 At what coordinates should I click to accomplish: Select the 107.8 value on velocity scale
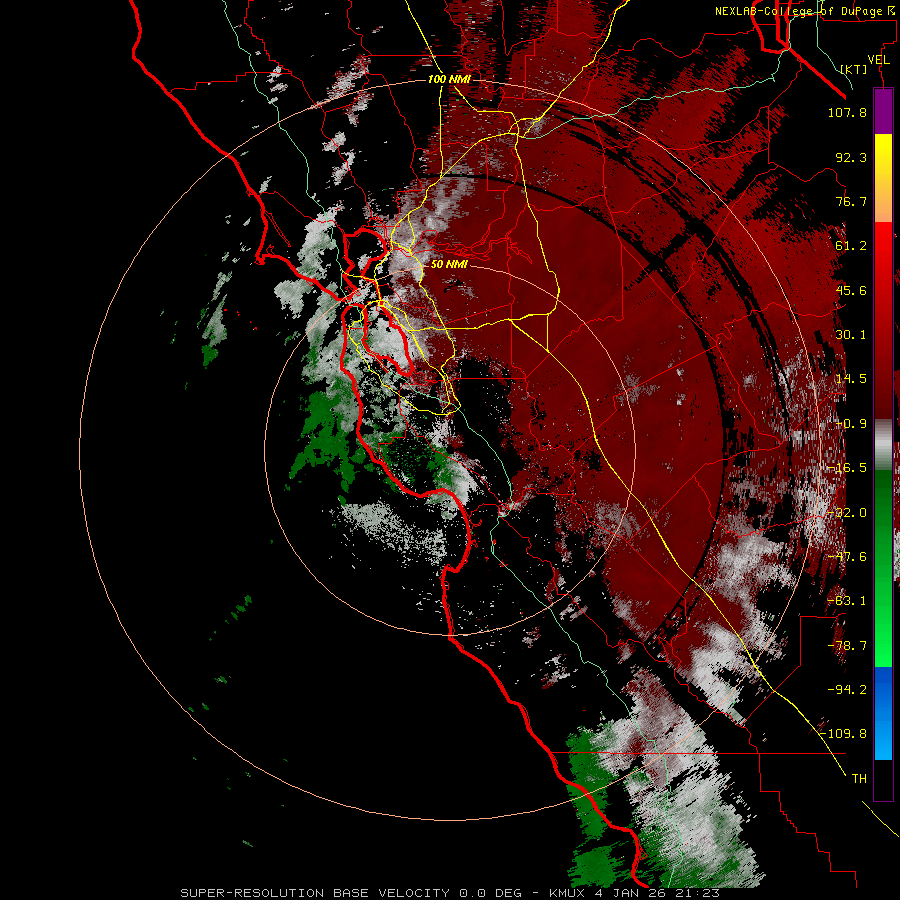[847, 112]
